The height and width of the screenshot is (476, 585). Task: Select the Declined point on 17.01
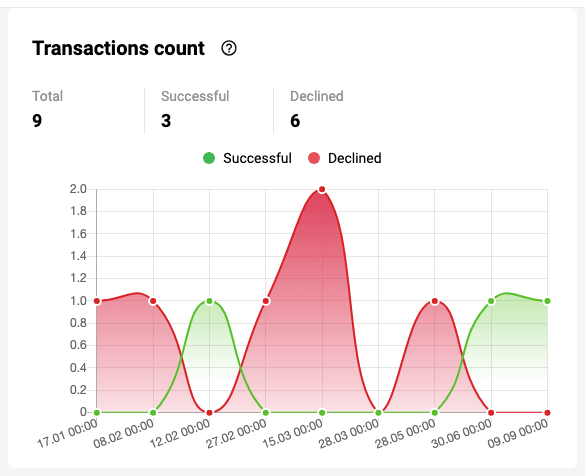tap(97, 301)
